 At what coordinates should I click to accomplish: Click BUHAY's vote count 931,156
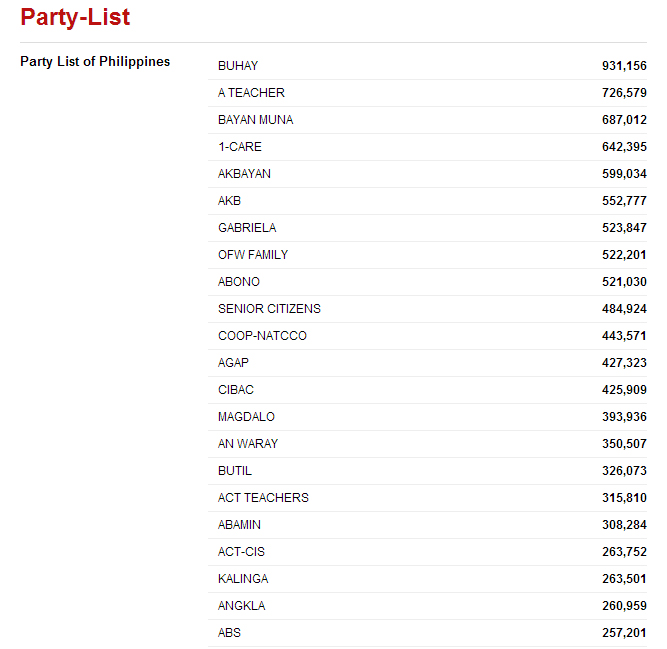point(624,66)
